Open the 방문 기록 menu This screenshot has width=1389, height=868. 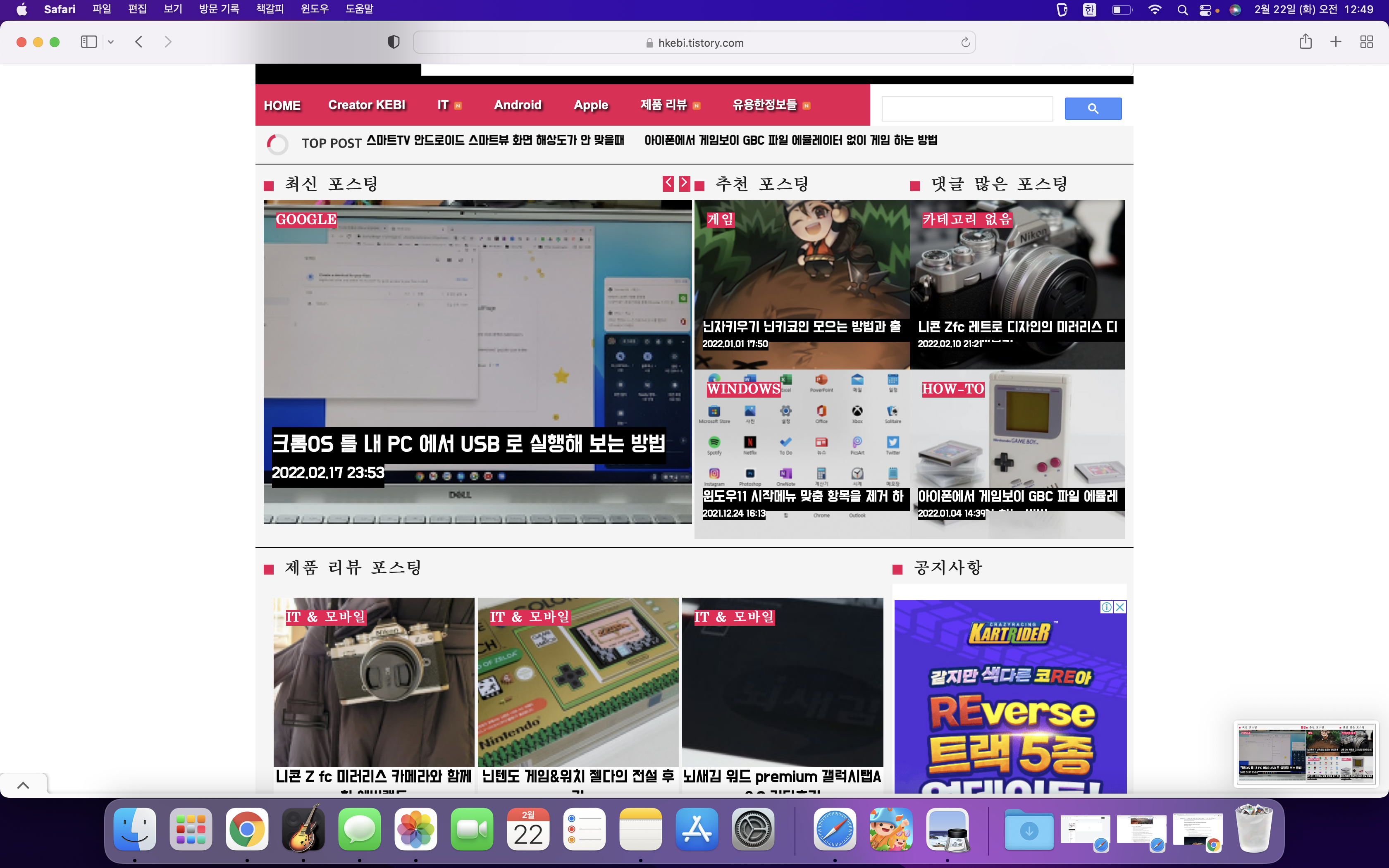coord(219,9)
